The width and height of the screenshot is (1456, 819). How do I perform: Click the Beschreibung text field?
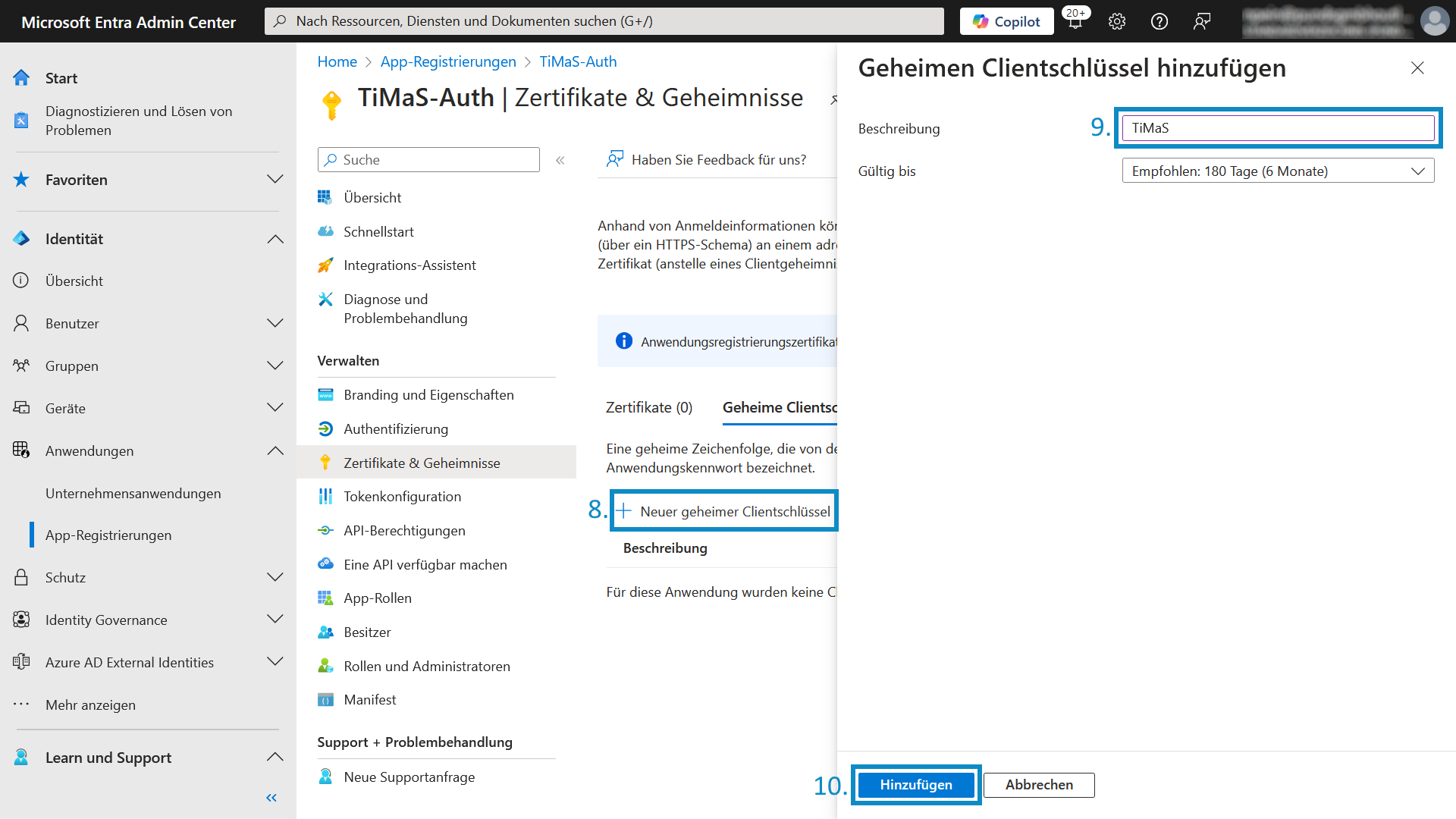click(1278, 128)
